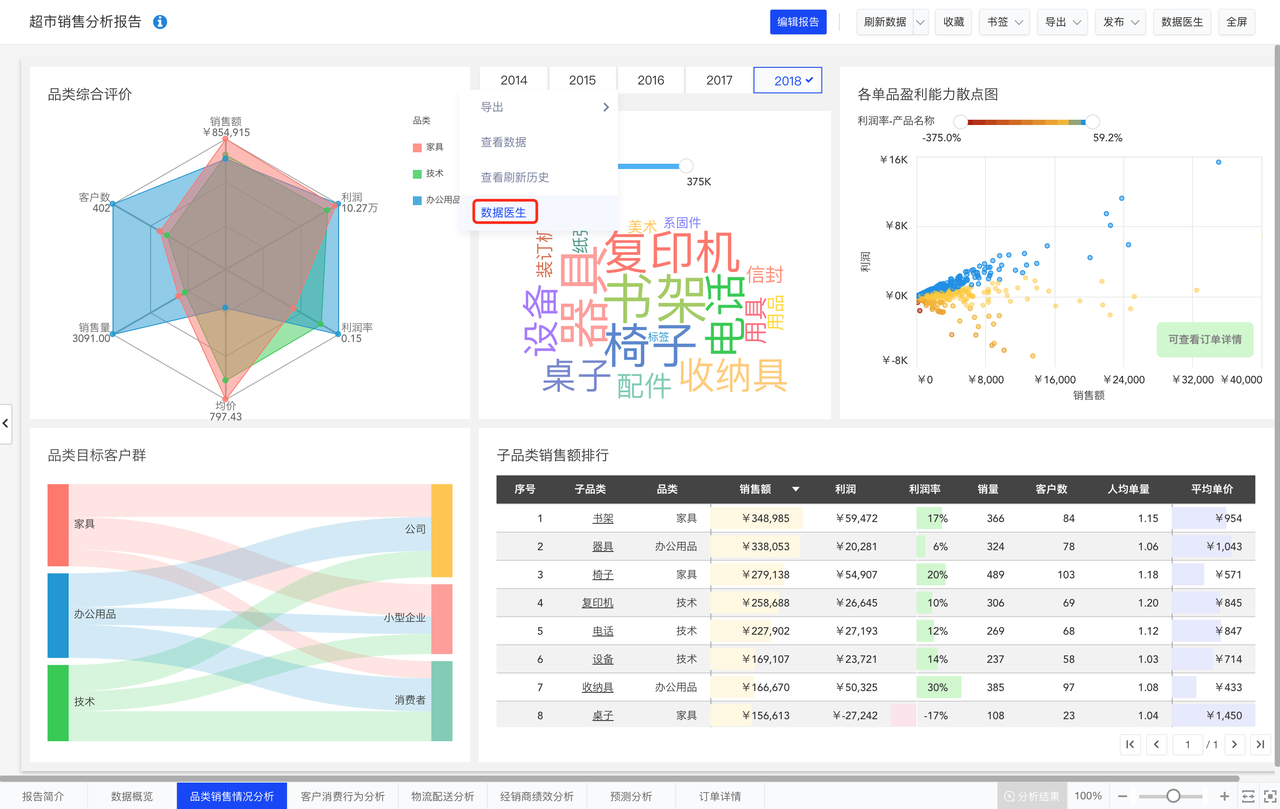Image resolution: width=1280 pixels, height=809 pixels.
Task: Click the page number input field
Action: 1188,744
